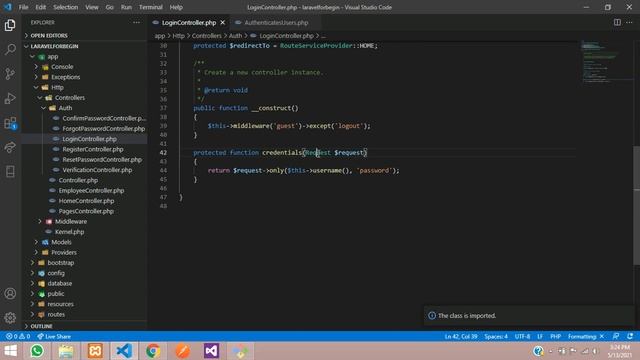Open the View menu
This screenshot has width=640, height=360.
click(91, 7)
